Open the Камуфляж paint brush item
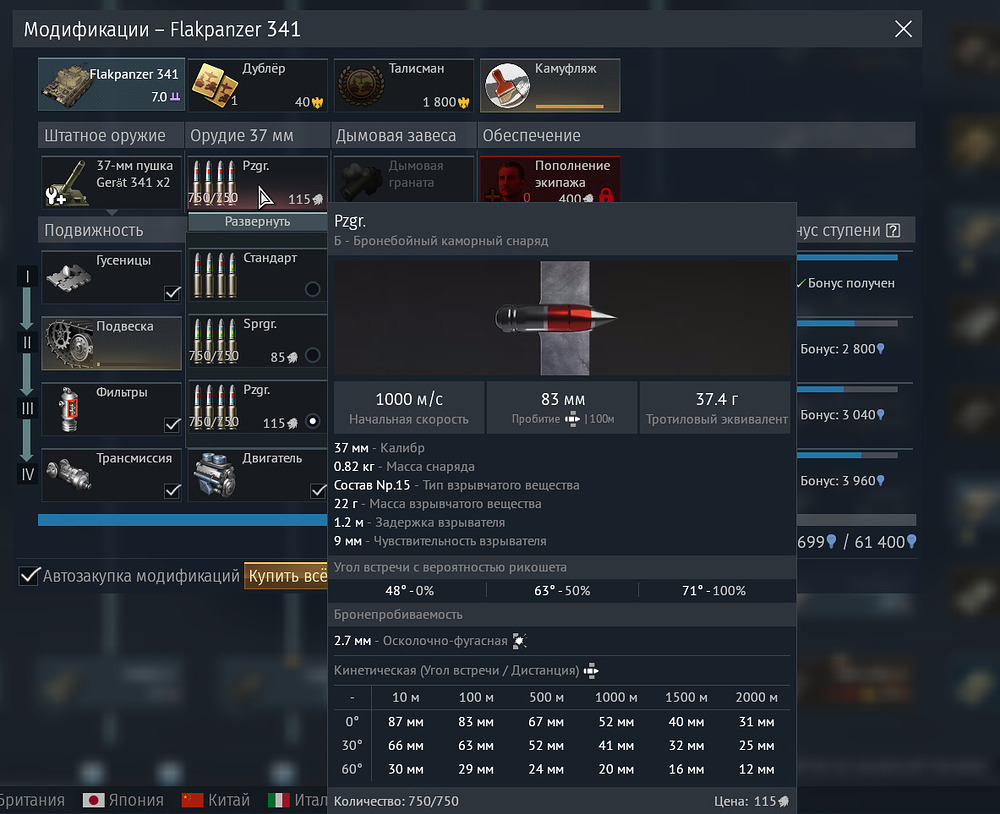The width and height of the screenshot is (1000, 814). tap(507, 85)
